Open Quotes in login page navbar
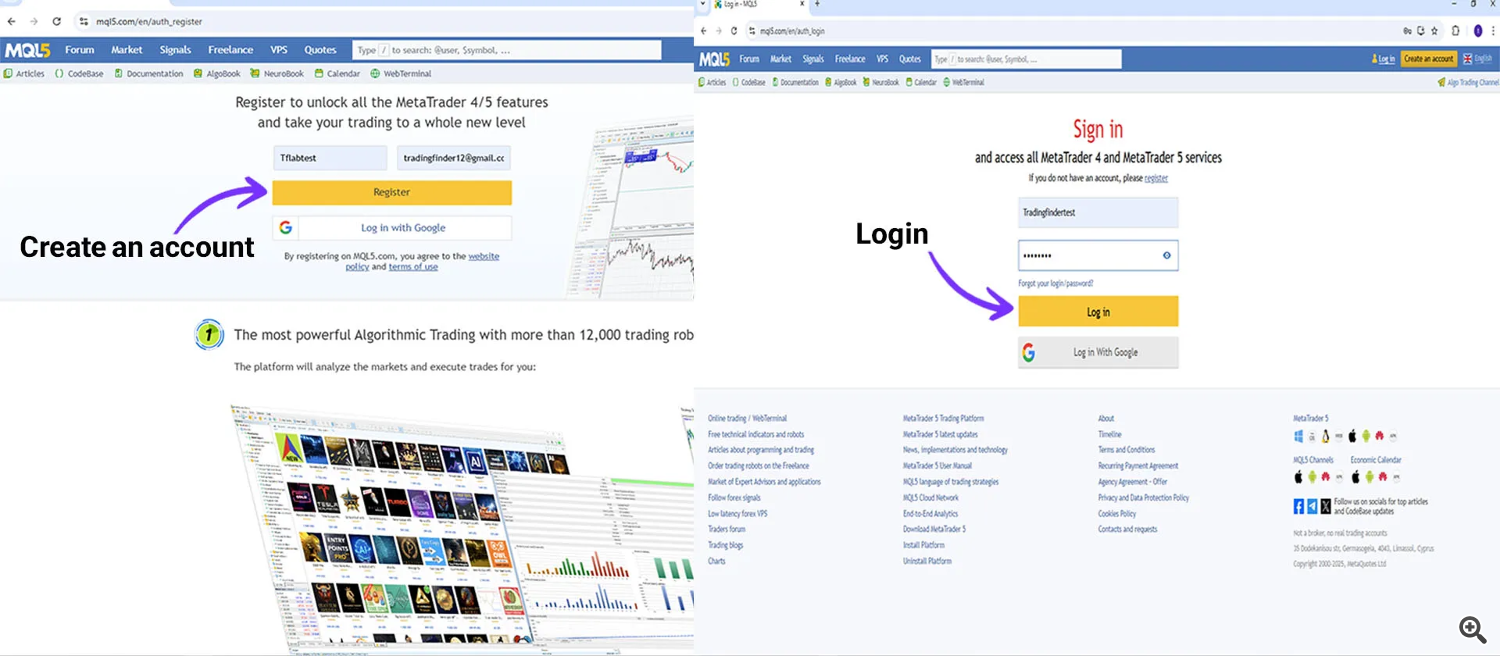1500x656 pixels. [910, 59]
